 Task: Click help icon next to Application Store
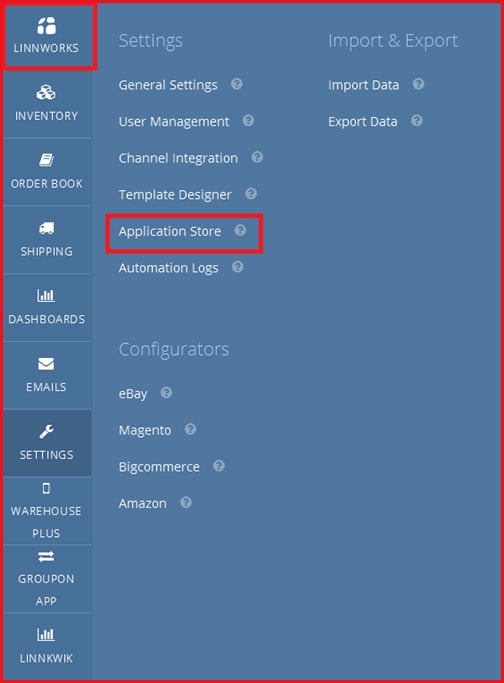[240, 230]
